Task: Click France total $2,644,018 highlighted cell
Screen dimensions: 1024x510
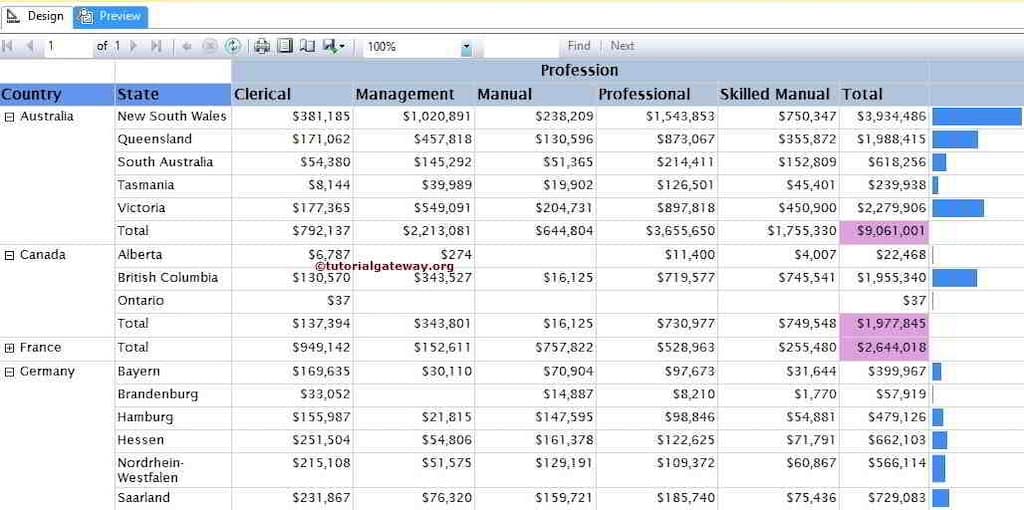Action: tap(884, 348)
